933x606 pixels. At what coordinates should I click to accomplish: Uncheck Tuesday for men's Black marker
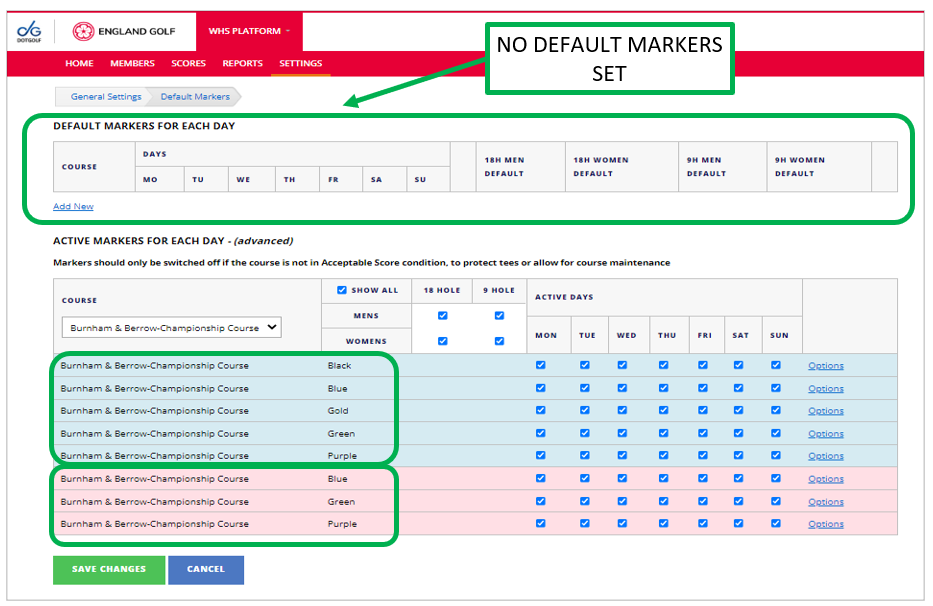pyautogui.click(x=585, y=365)
